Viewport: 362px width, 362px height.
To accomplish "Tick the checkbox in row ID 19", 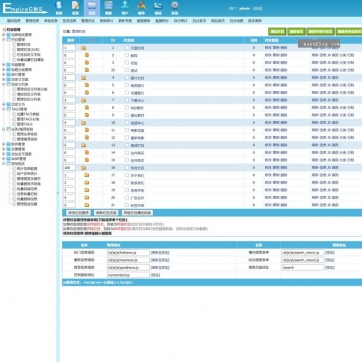I will tap(127, 190).
